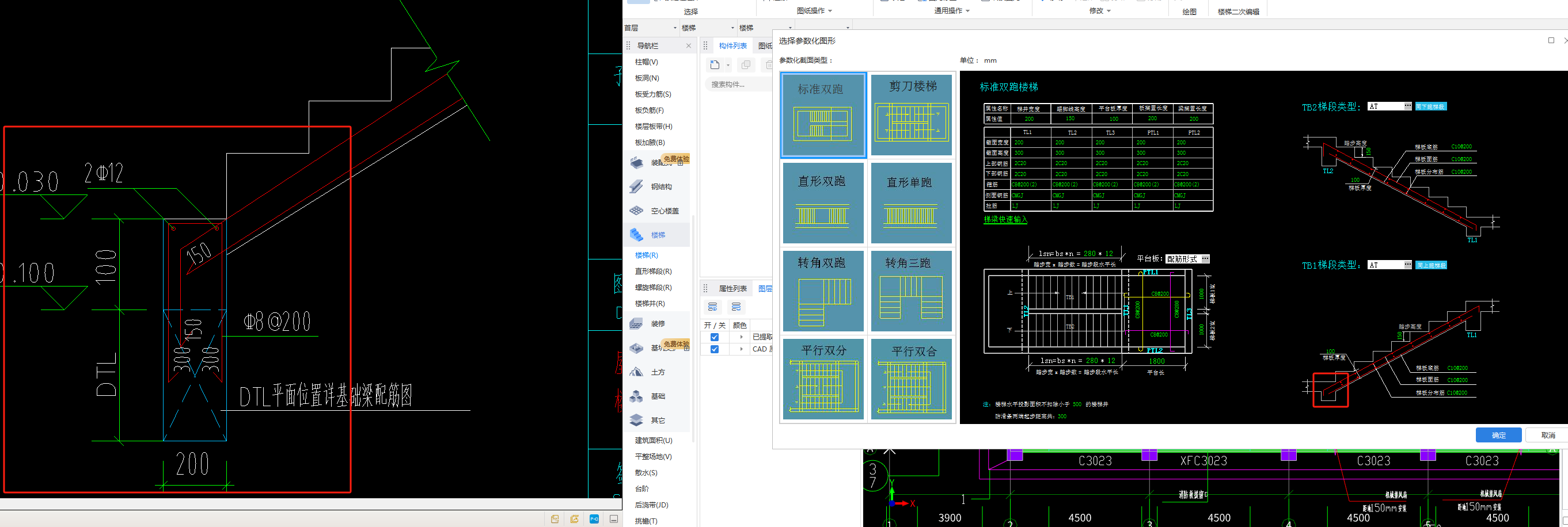Screen dimensions: 1568x527
Task: Click the 属性列表 panel drag handle
Action: tap(706, 288)
